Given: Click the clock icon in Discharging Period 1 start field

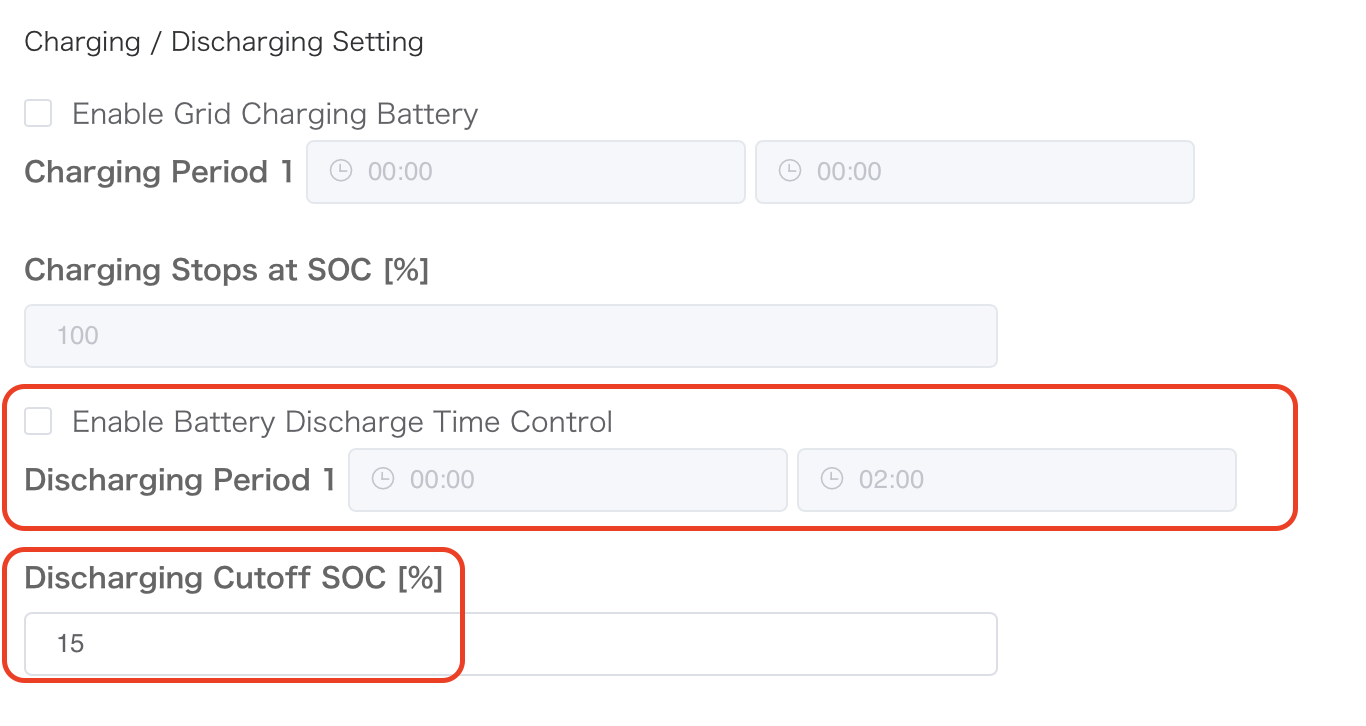Looking at the screenshot, I should (x=381, y=479).
